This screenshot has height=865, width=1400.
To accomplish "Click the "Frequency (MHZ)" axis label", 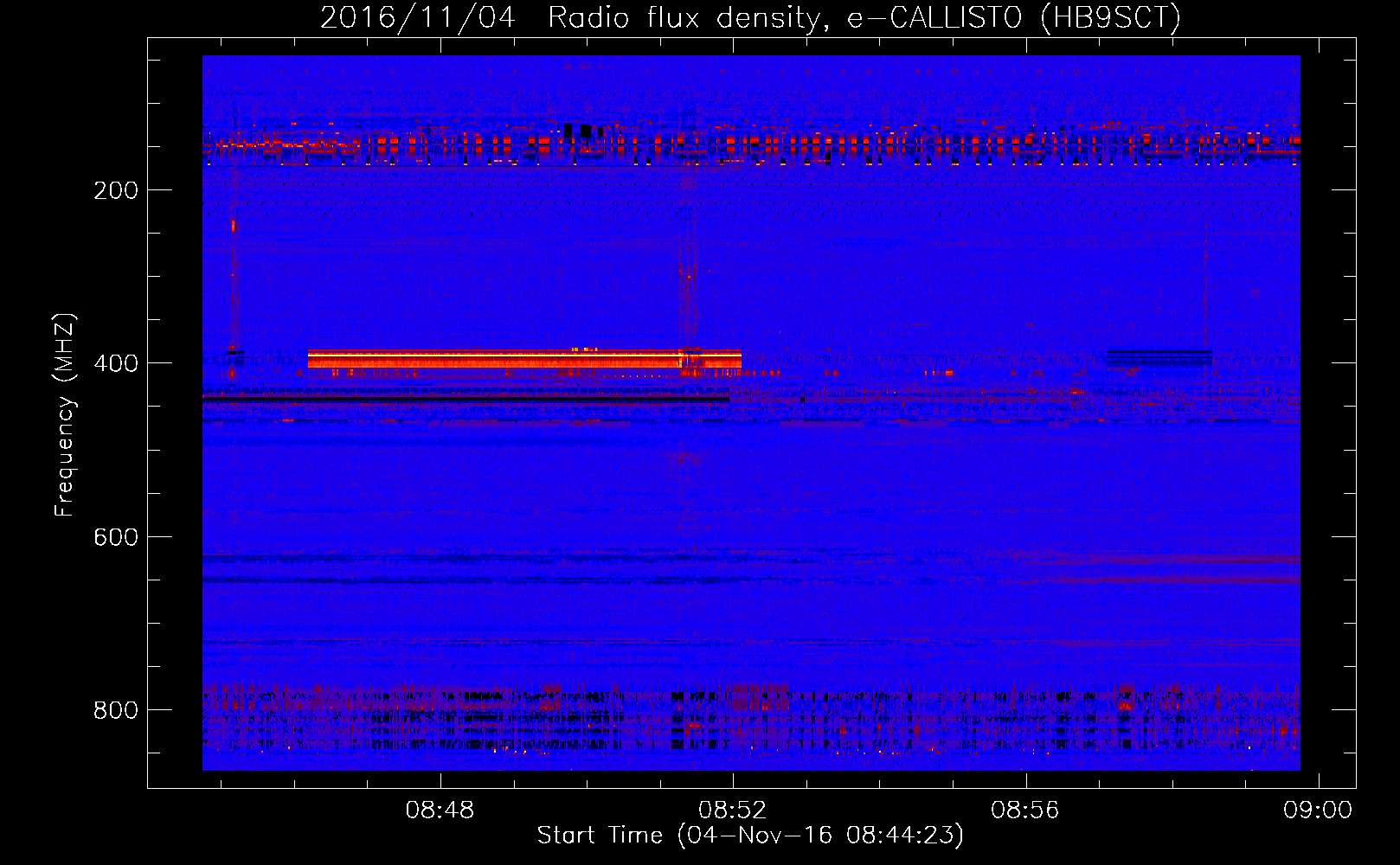I will [x=65, y=414].
